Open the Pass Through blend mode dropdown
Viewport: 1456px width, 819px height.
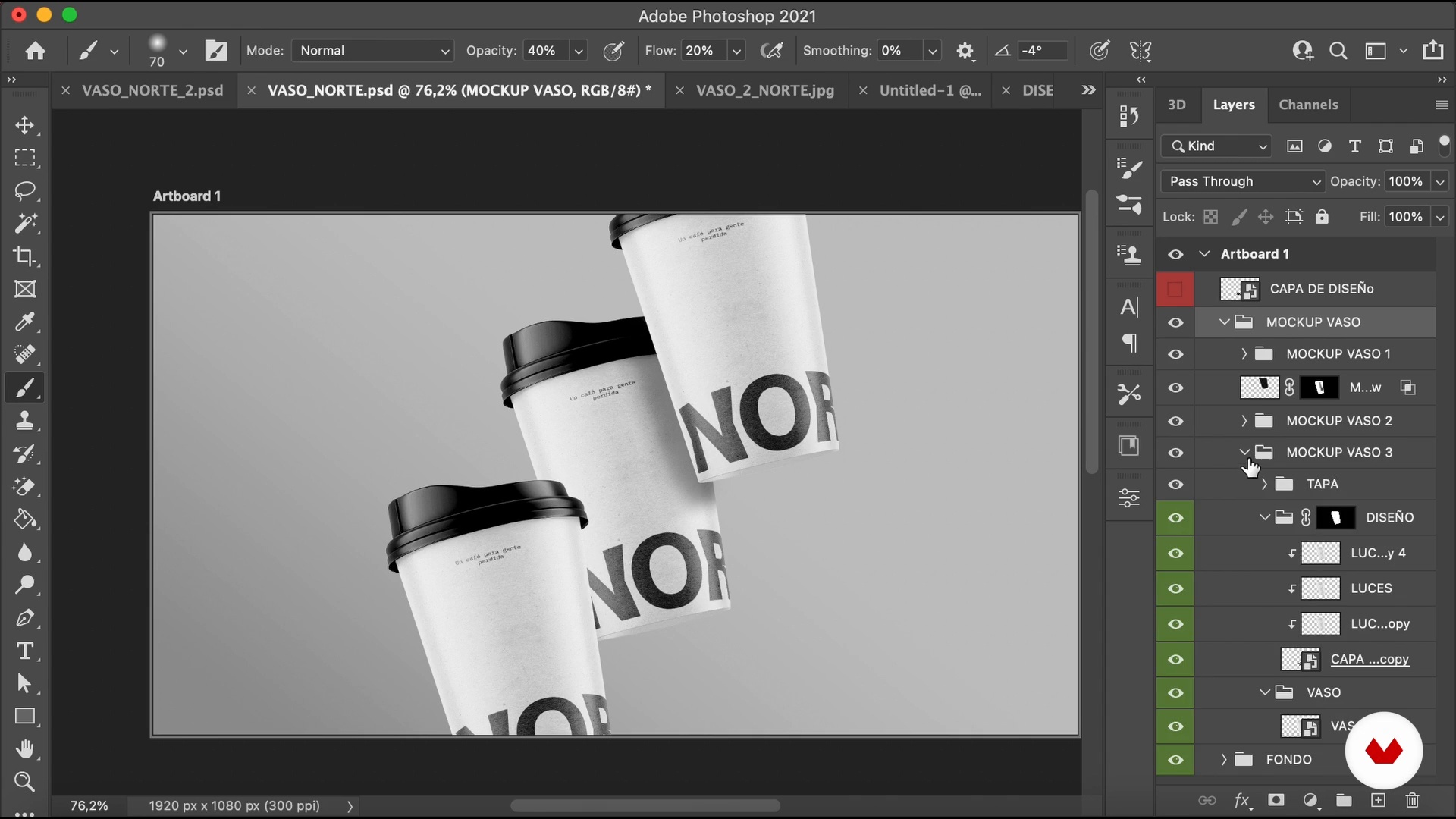tap(1242, 181)
